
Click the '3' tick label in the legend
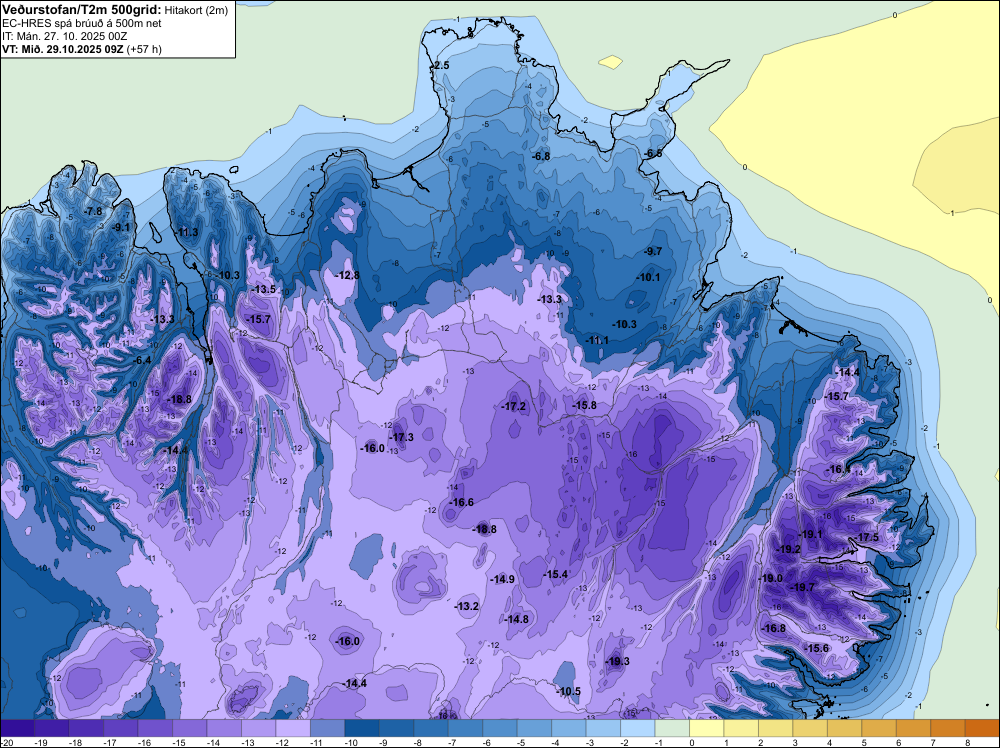(795, 742)
